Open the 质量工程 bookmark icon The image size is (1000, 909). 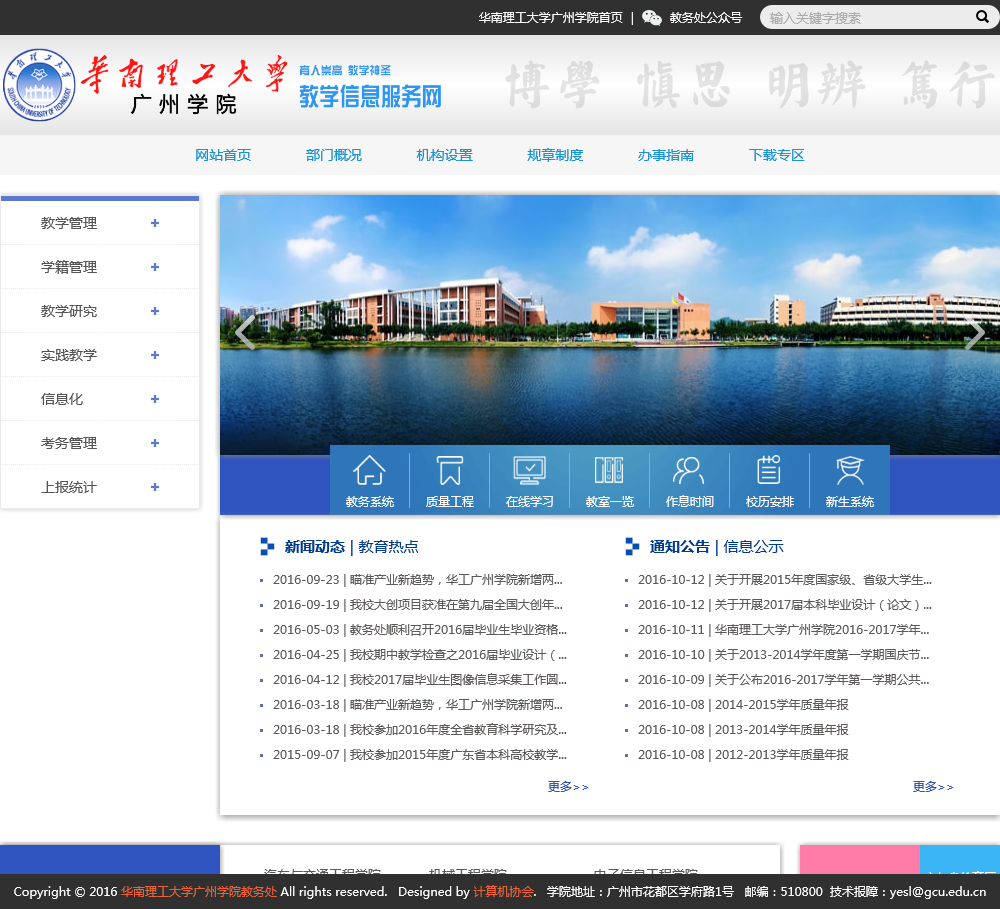tap(449, 470)
